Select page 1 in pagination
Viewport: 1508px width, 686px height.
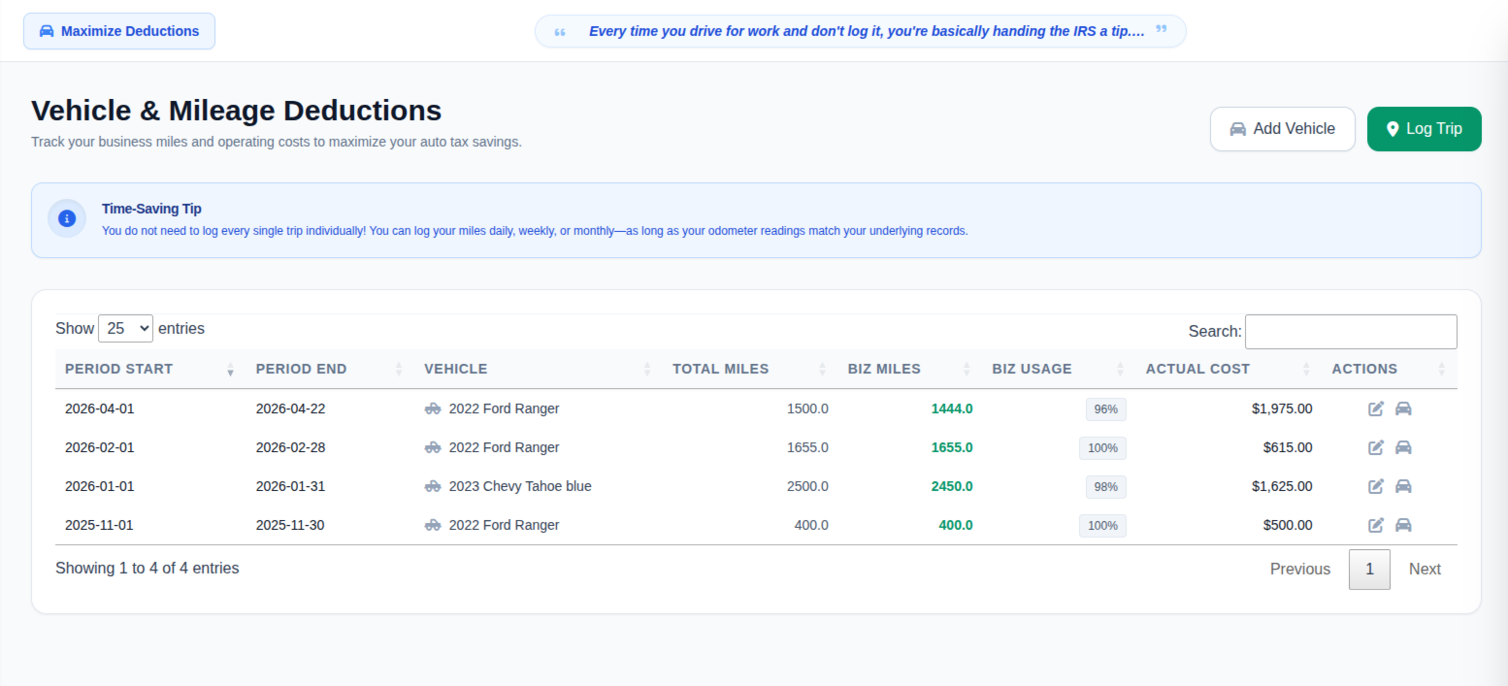coord(1369,569)
